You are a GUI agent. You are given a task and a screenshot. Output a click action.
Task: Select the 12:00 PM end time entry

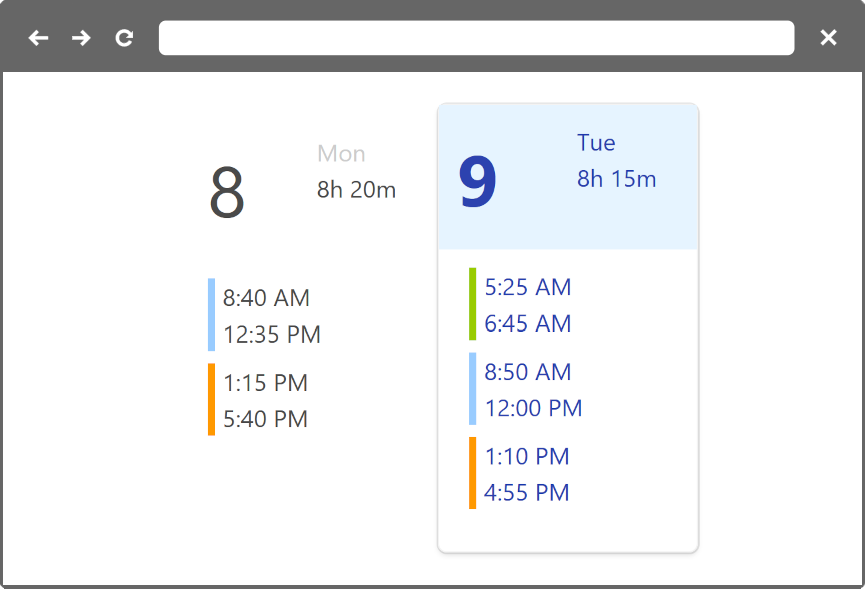532,408
